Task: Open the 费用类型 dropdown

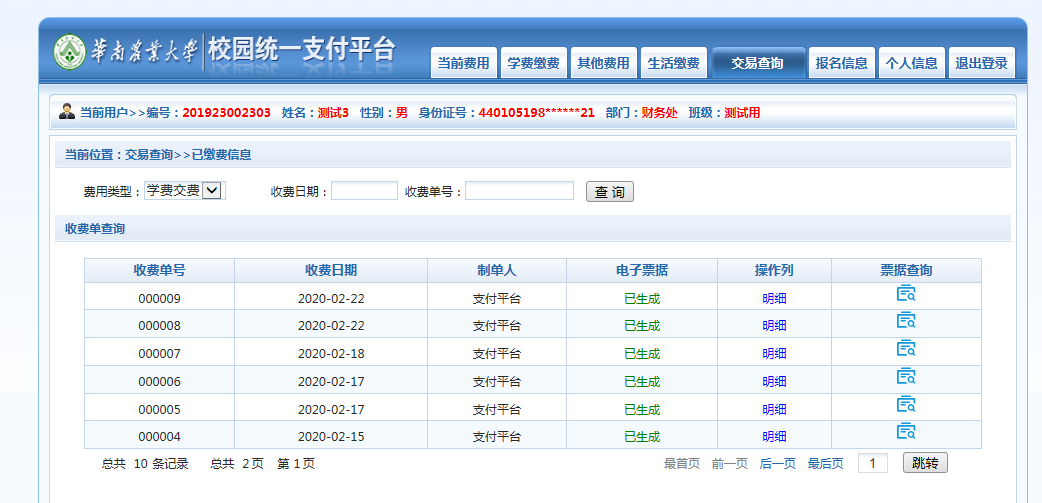Action: [x=185, y=191]
